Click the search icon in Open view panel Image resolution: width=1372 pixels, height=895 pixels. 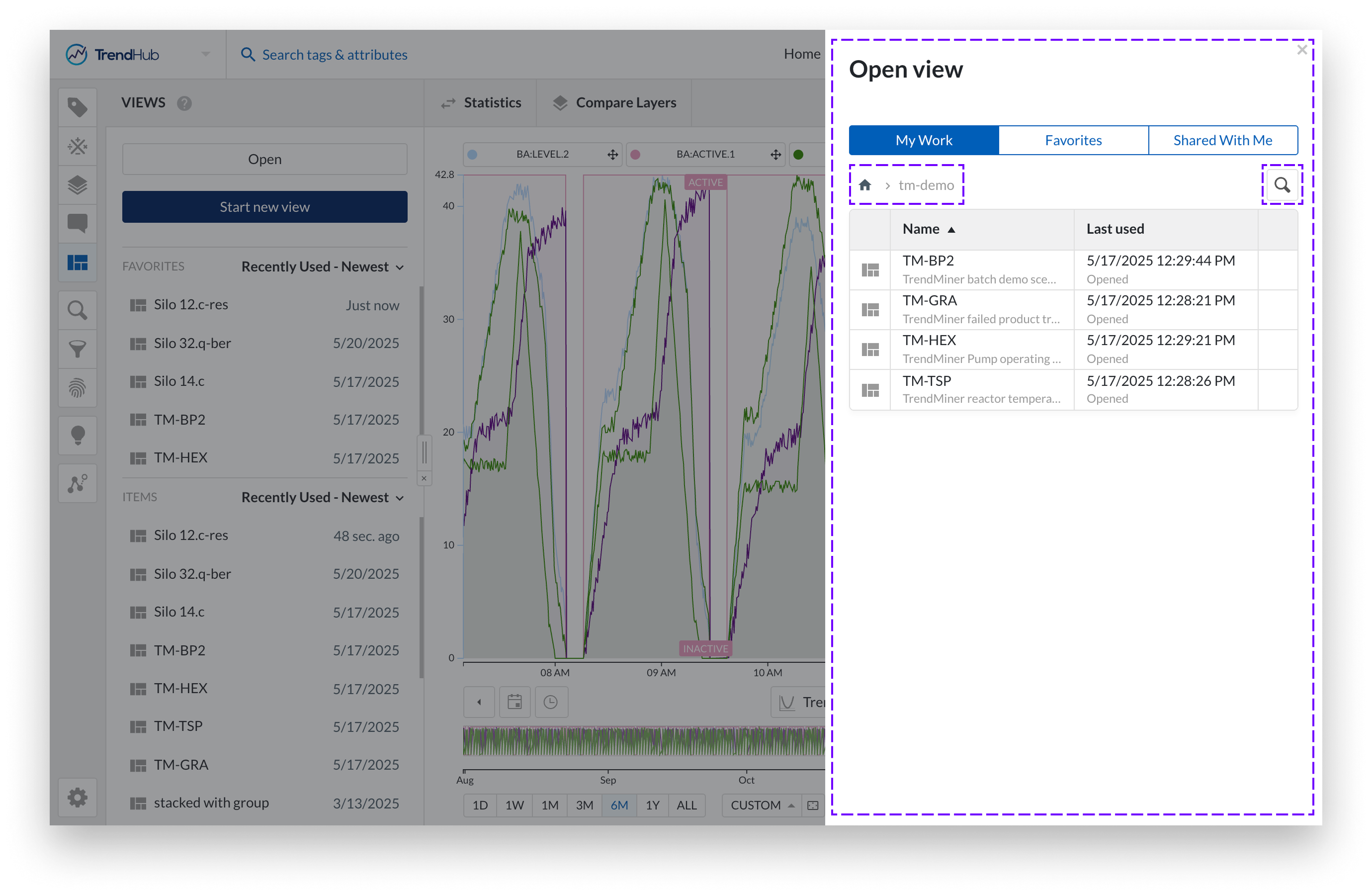1282,184
